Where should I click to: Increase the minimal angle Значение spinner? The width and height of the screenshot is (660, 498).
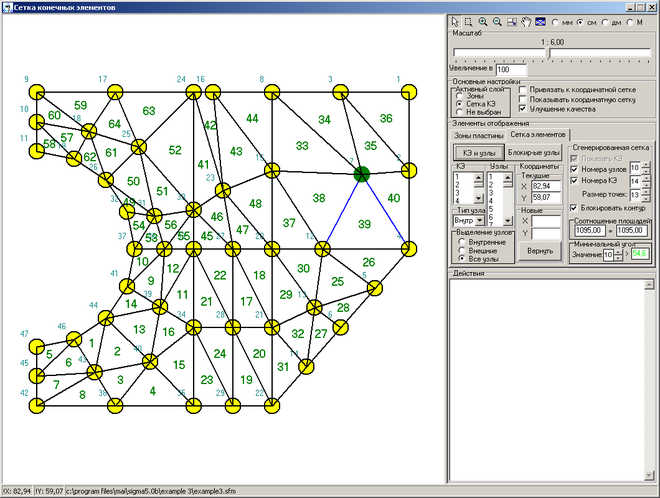tap(618, 252)
